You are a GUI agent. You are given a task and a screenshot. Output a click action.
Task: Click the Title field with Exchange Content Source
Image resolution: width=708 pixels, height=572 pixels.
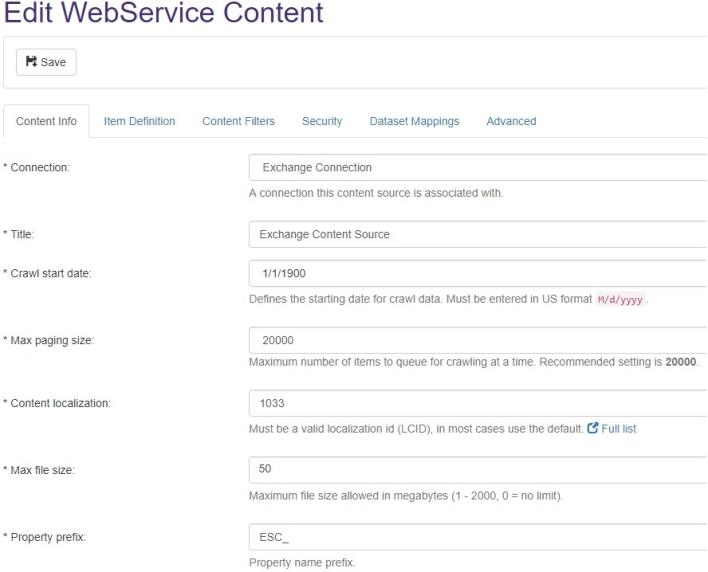(477, 234)
